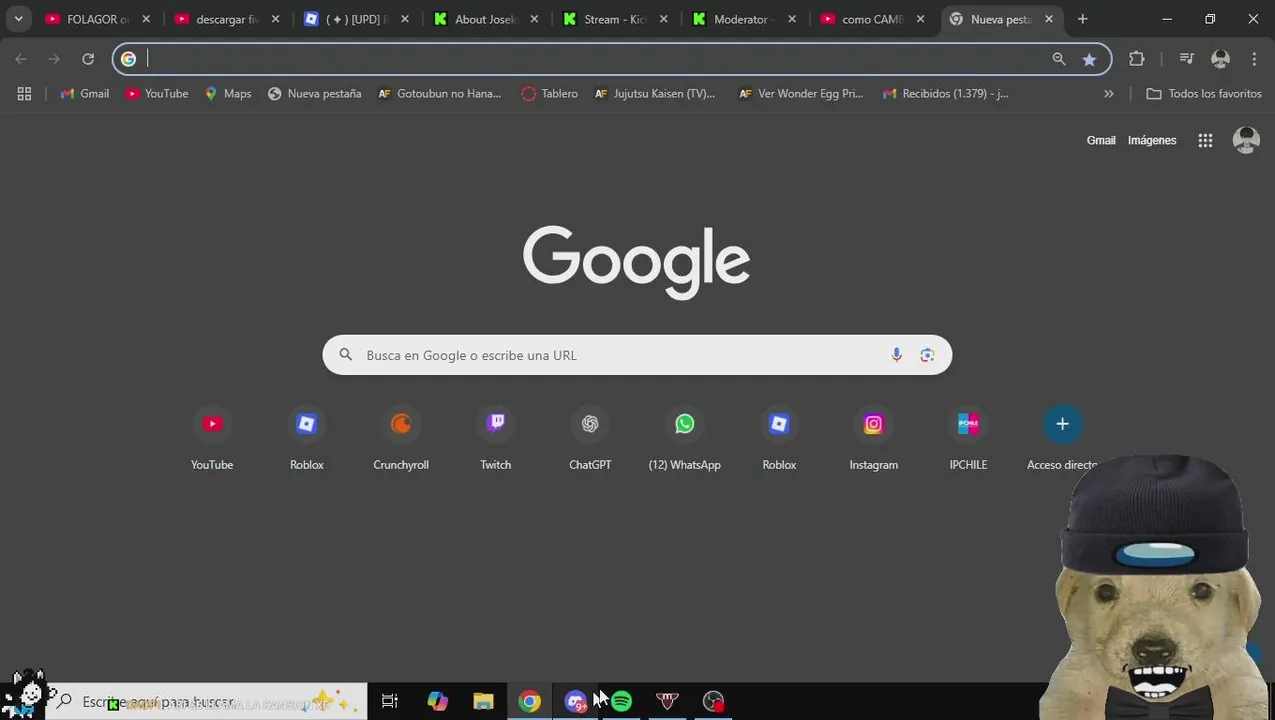The image size is (1275, 720).
Task: Open Chrome profile avatar in toolbar
Action: (x=1220, y=59)
